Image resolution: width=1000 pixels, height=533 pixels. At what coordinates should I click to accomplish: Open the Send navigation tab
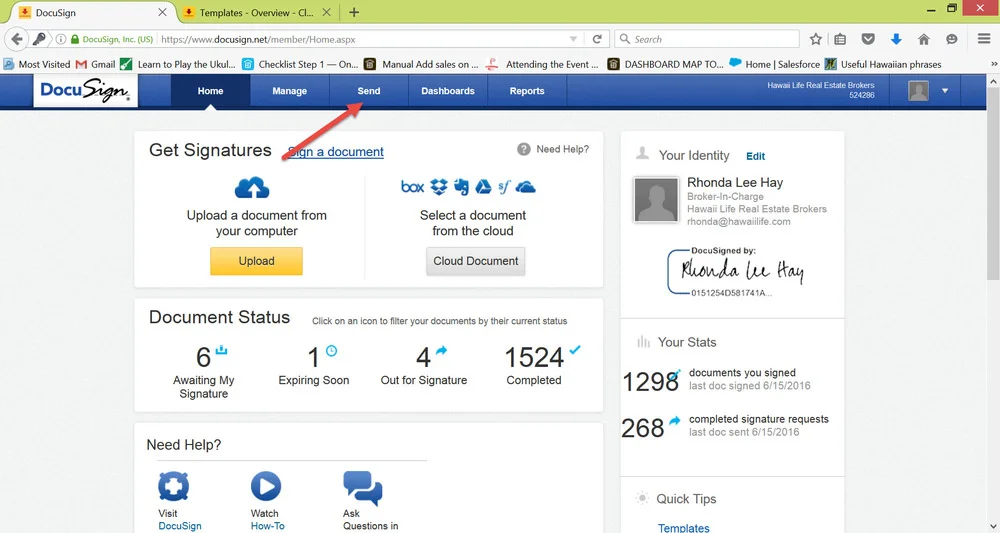[x=369, y=91]
